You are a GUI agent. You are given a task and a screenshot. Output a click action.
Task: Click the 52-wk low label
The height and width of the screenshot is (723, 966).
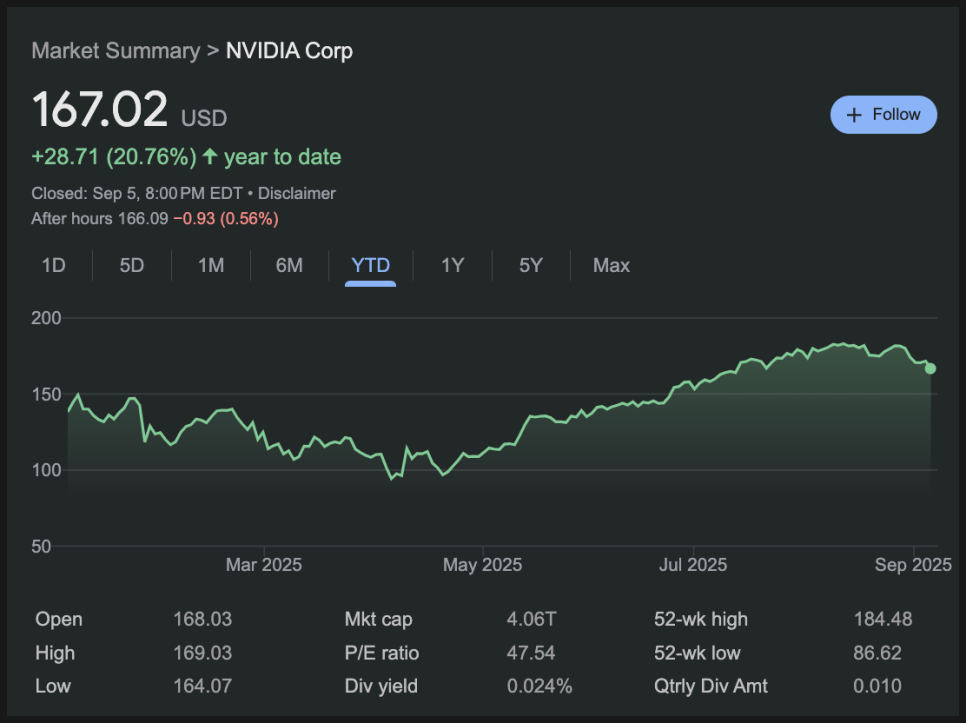[697, 653]
